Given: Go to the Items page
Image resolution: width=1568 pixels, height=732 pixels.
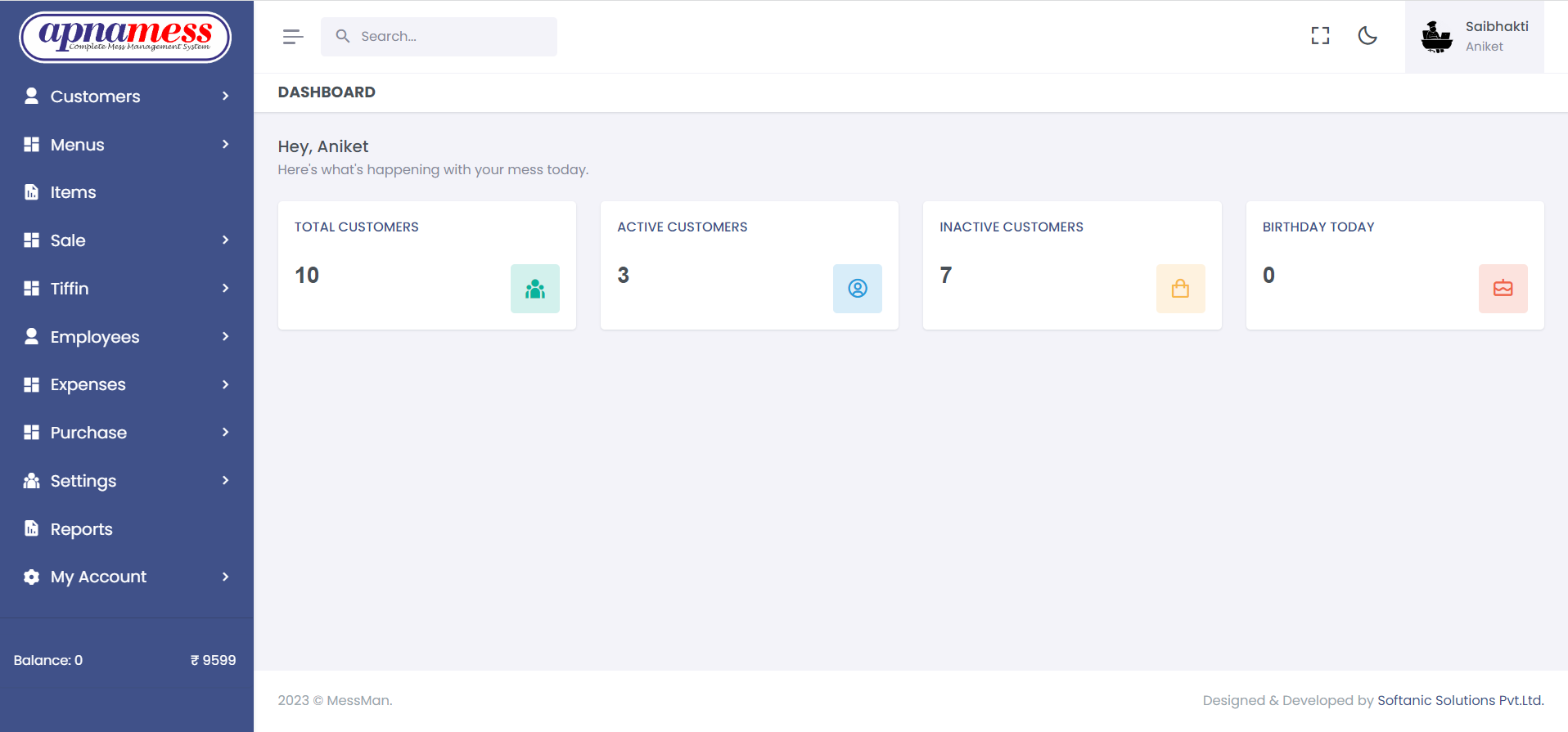Looking at the screenshot, I should click(127, 192).
